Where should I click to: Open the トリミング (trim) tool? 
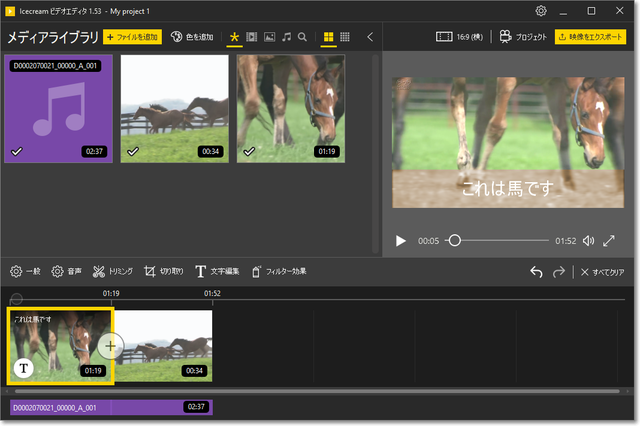[x=113, y=271]
